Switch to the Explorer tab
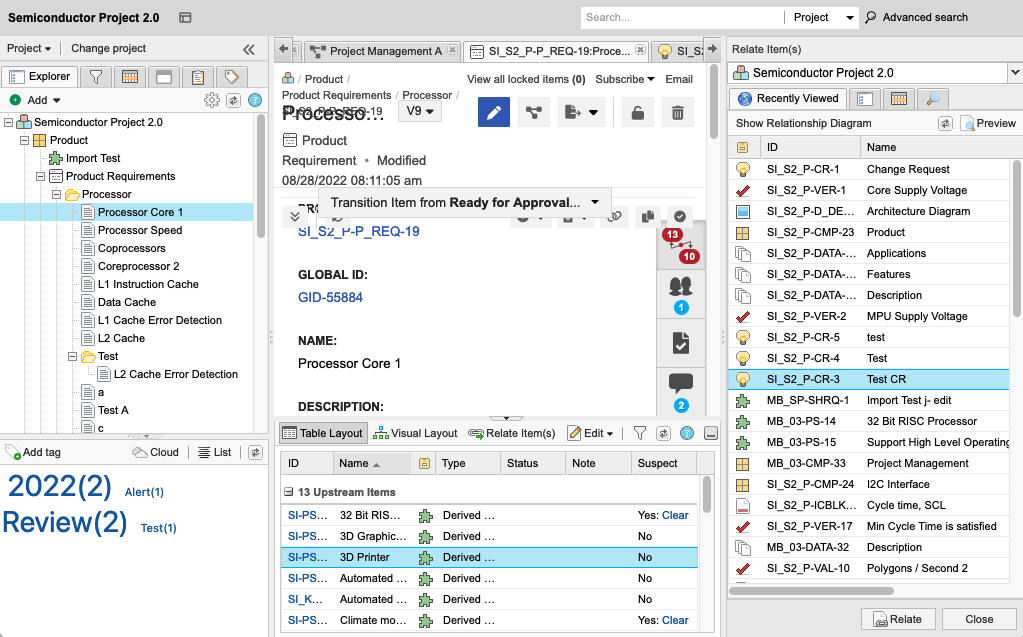This screenshot has height=637, width=1023. [40, 76]
